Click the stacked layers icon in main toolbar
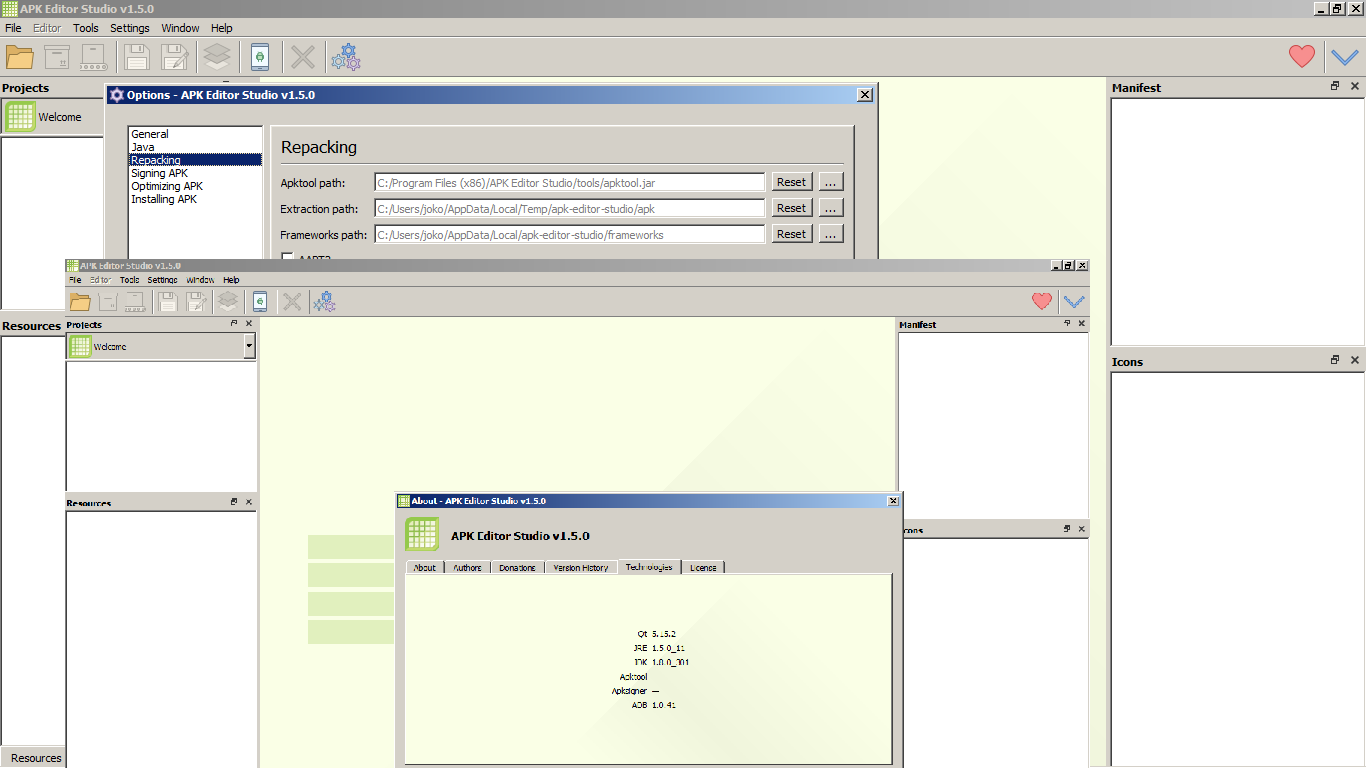 click(217, 57)
